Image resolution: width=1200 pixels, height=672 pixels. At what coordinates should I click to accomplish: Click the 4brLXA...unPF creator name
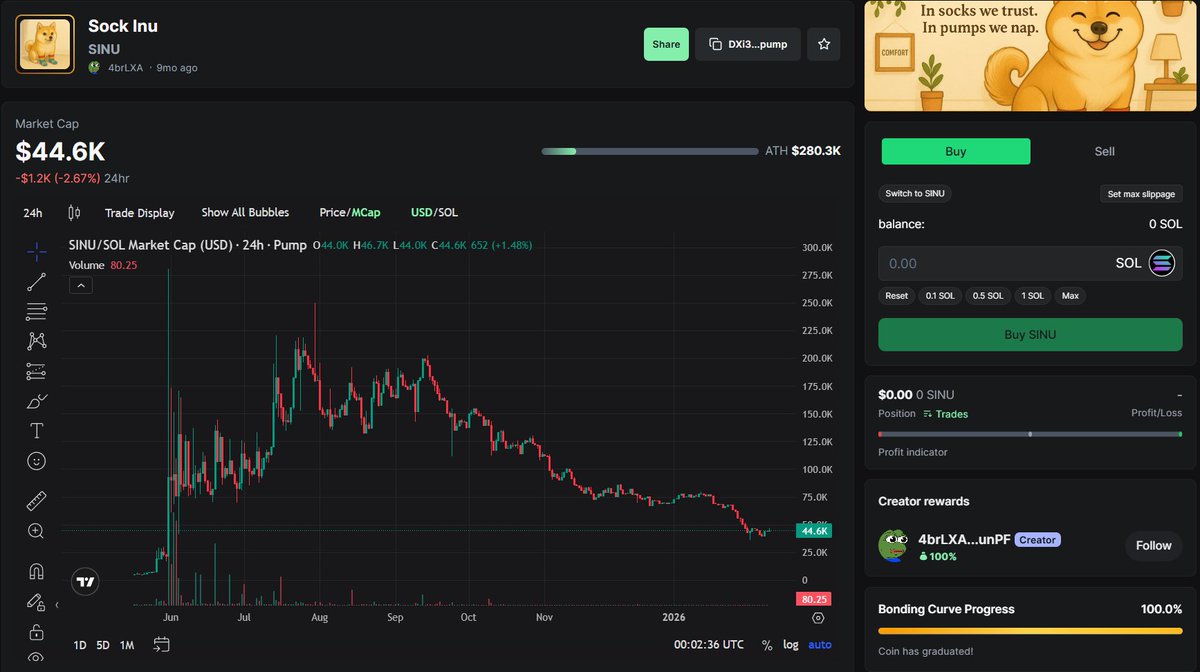click(x=963, y=539)
